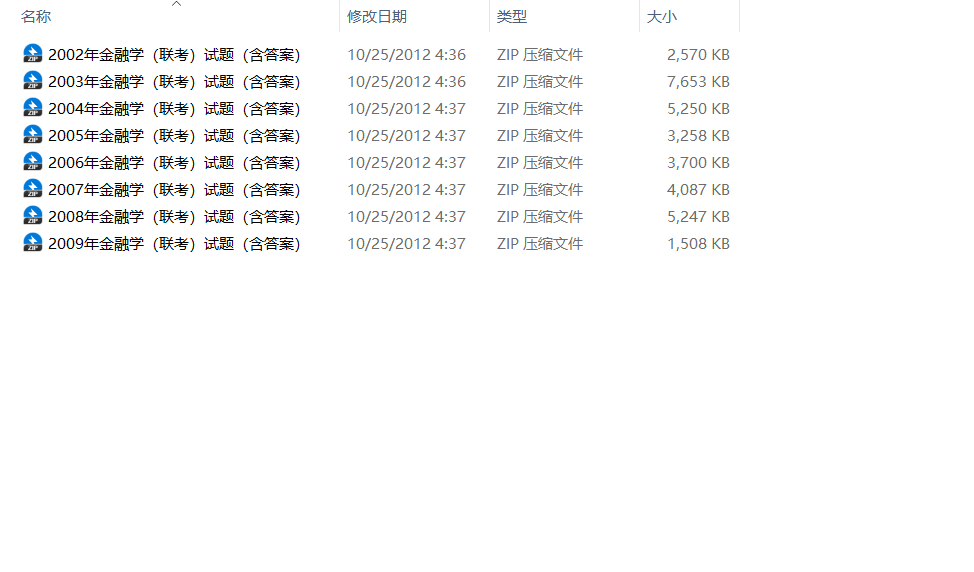The image size is (974, 572).
Task: Click the ZIP 压缩文件 type of 2007 file
Action: 540,189
